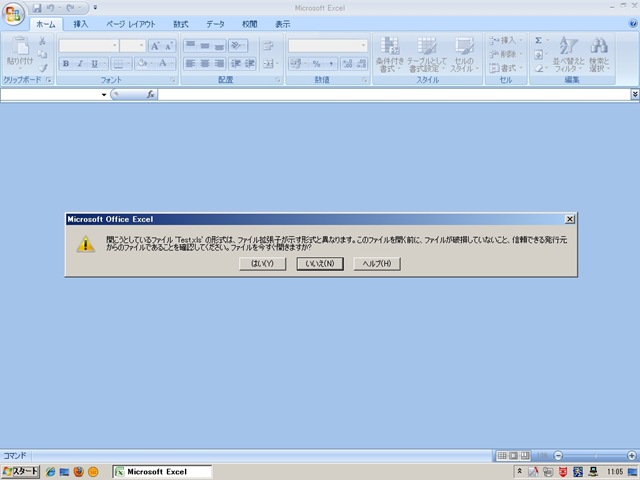
Task: Click the Percent Style icon
Action: (316, 64)
